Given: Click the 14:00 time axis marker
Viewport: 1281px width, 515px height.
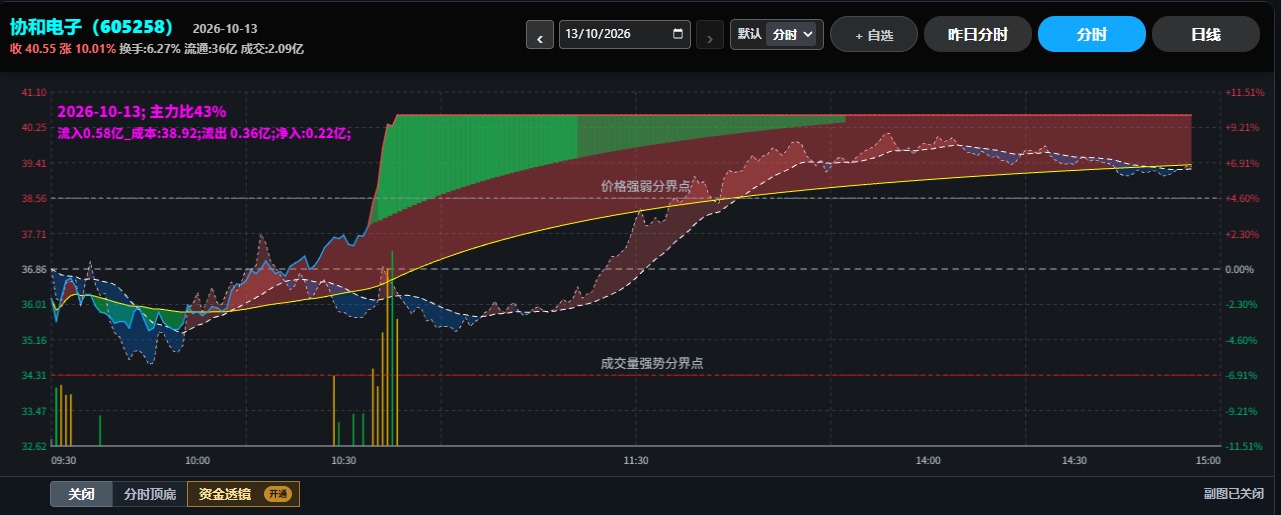Looking at the screenshot, I should 928,460.
